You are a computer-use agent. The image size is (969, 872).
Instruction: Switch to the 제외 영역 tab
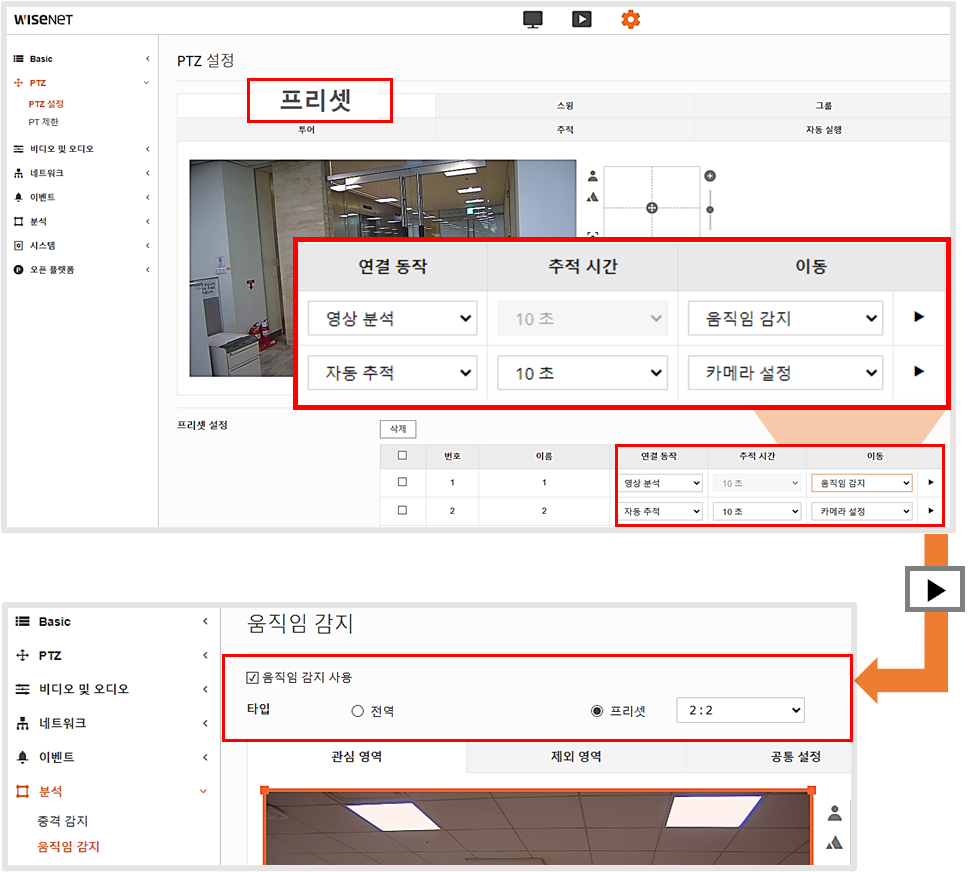point(575,757)
